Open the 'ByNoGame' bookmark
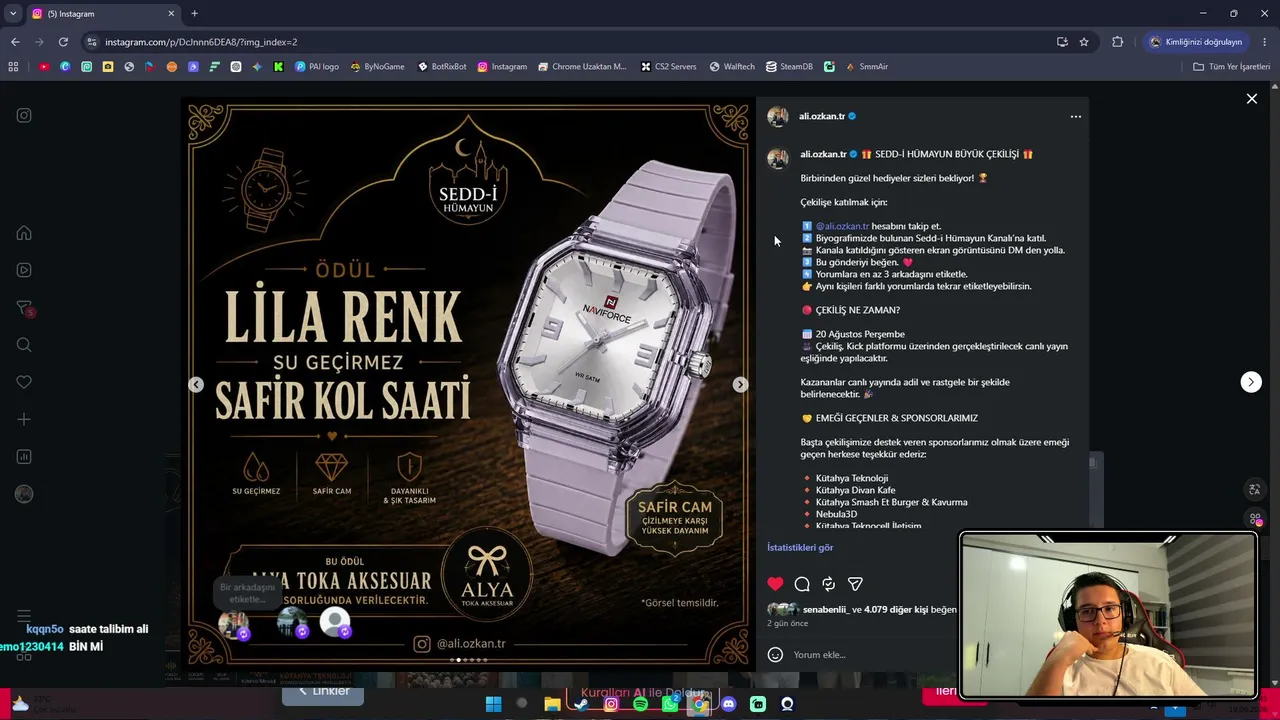 [x=377, y=67]
